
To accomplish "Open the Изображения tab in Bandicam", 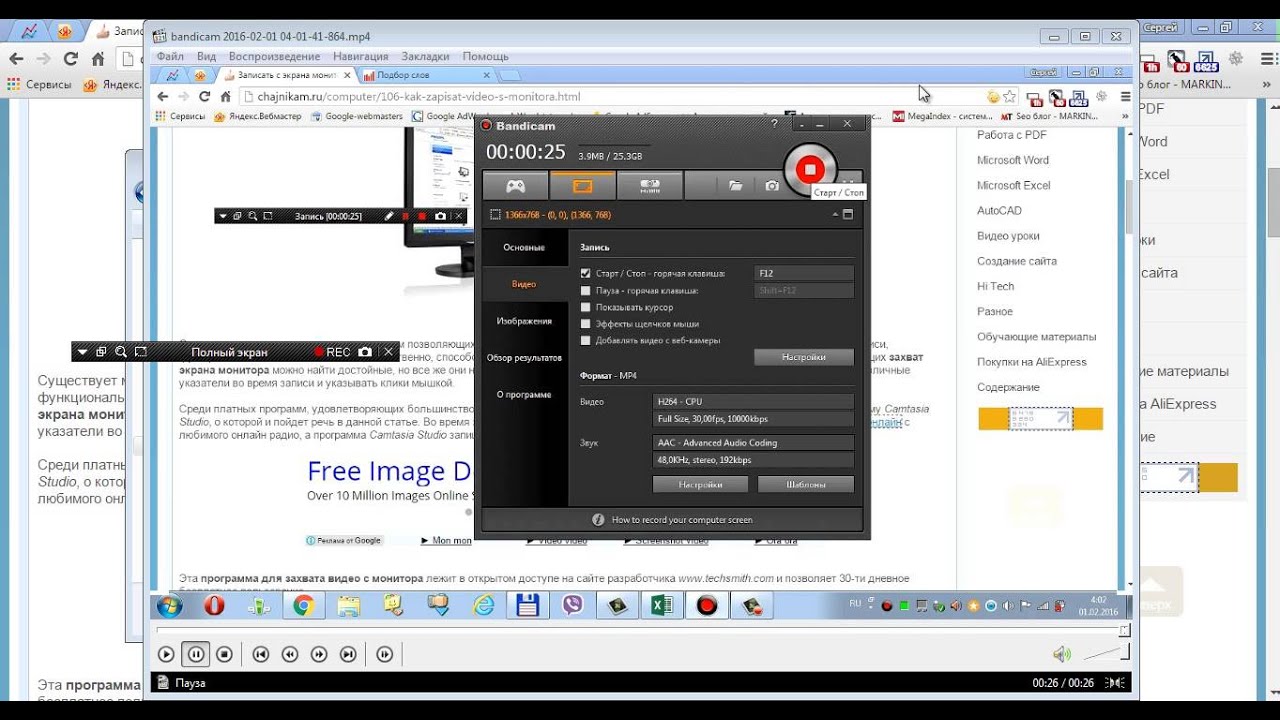I will pos(524,321).
